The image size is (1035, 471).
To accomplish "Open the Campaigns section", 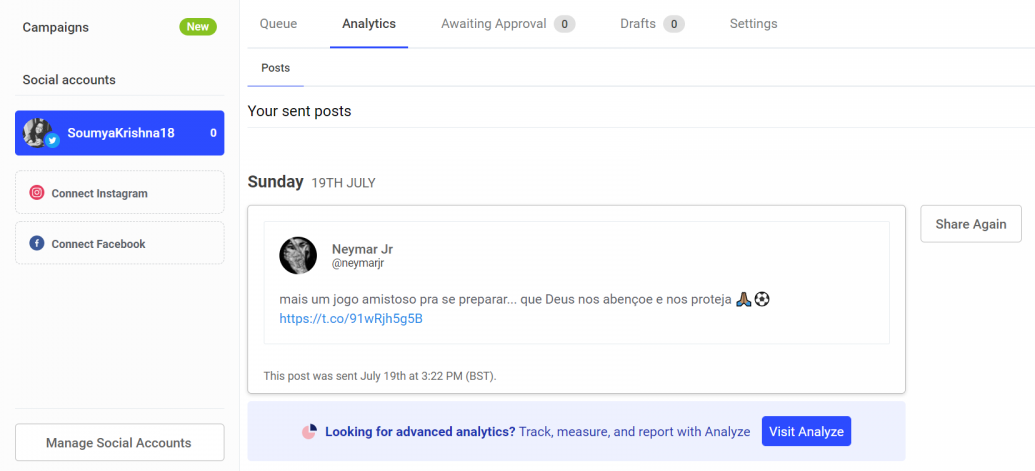I will [55, 27].
